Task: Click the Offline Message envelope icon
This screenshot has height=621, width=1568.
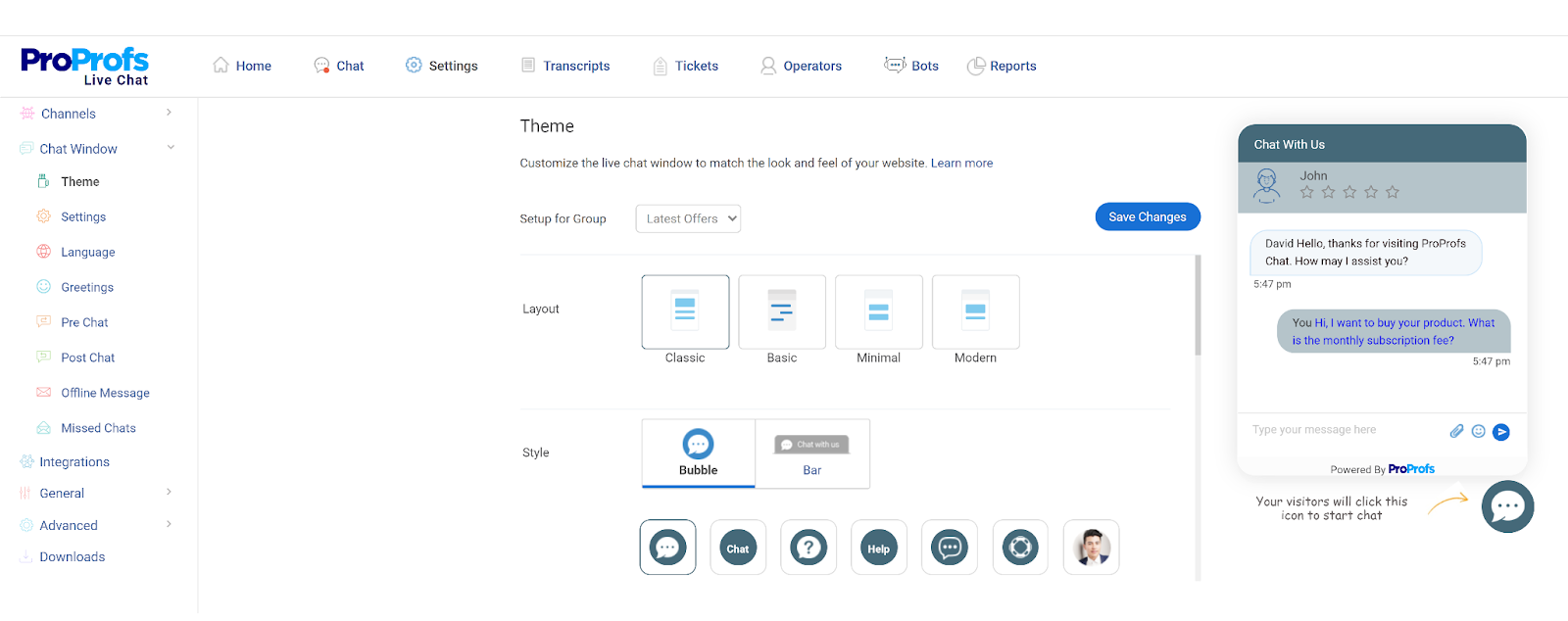Action: 43,393
